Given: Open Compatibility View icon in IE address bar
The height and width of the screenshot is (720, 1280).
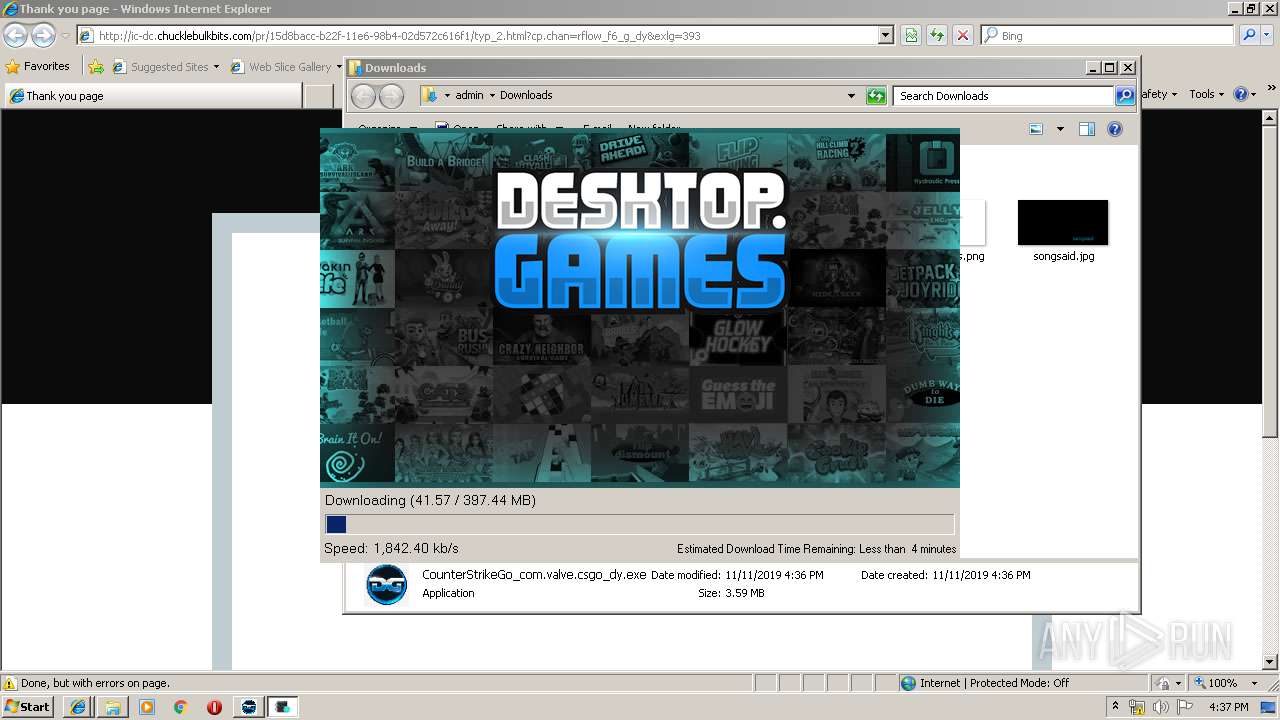Looking at the screenshot, I should pyautogui.click(x=911, y=35).
